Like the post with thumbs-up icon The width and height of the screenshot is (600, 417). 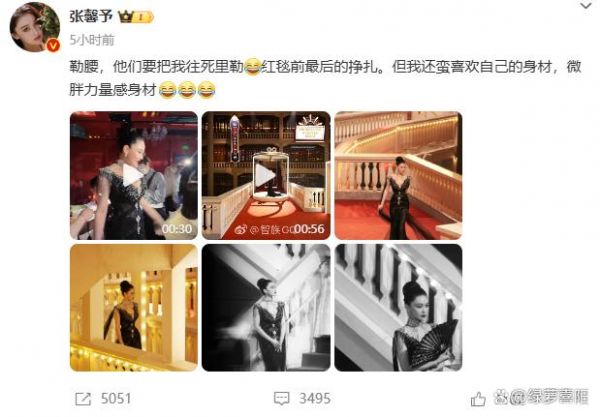(478, 399)
